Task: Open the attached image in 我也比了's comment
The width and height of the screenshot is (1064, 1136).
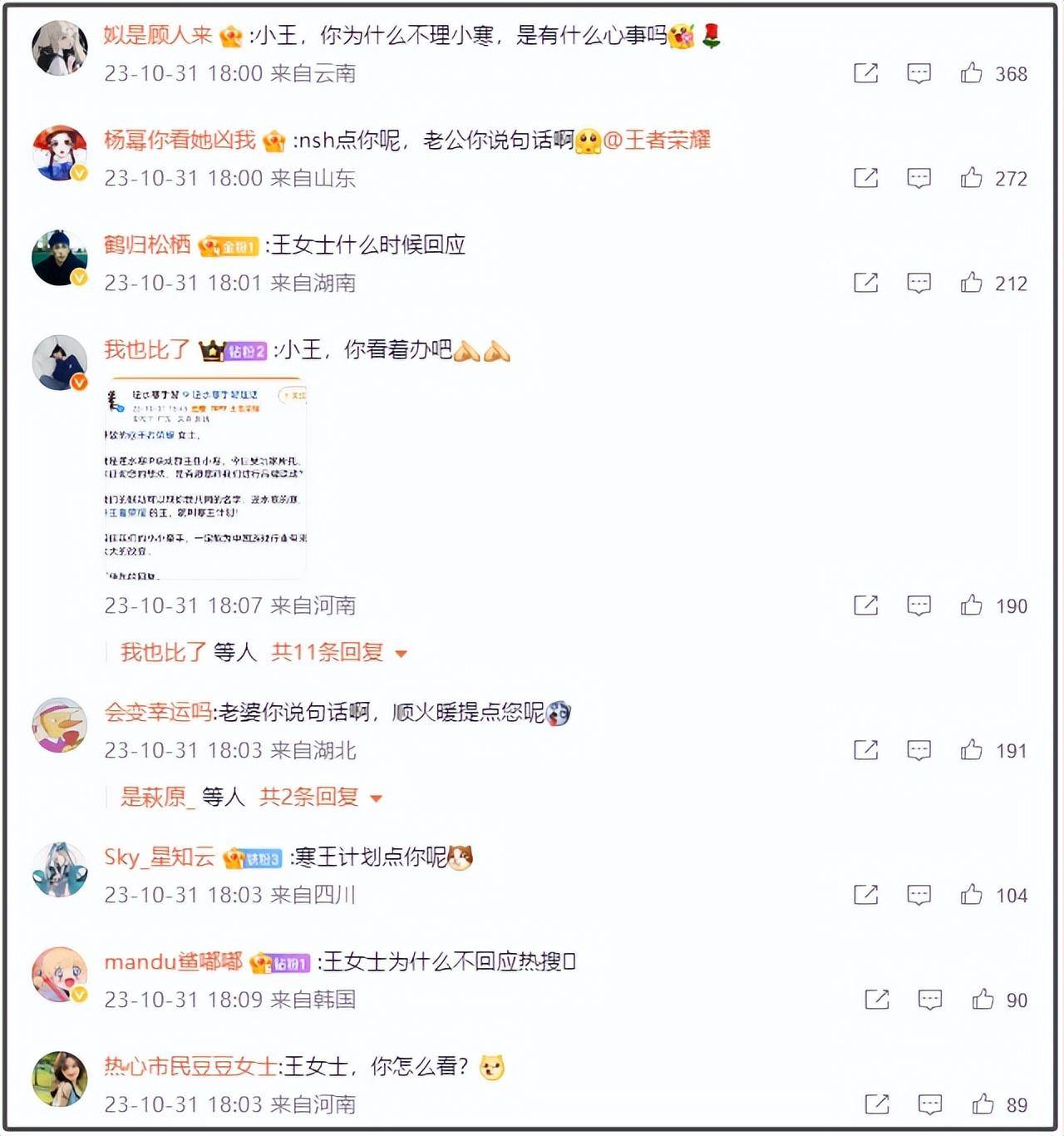Action: click(x=205, y=480)
